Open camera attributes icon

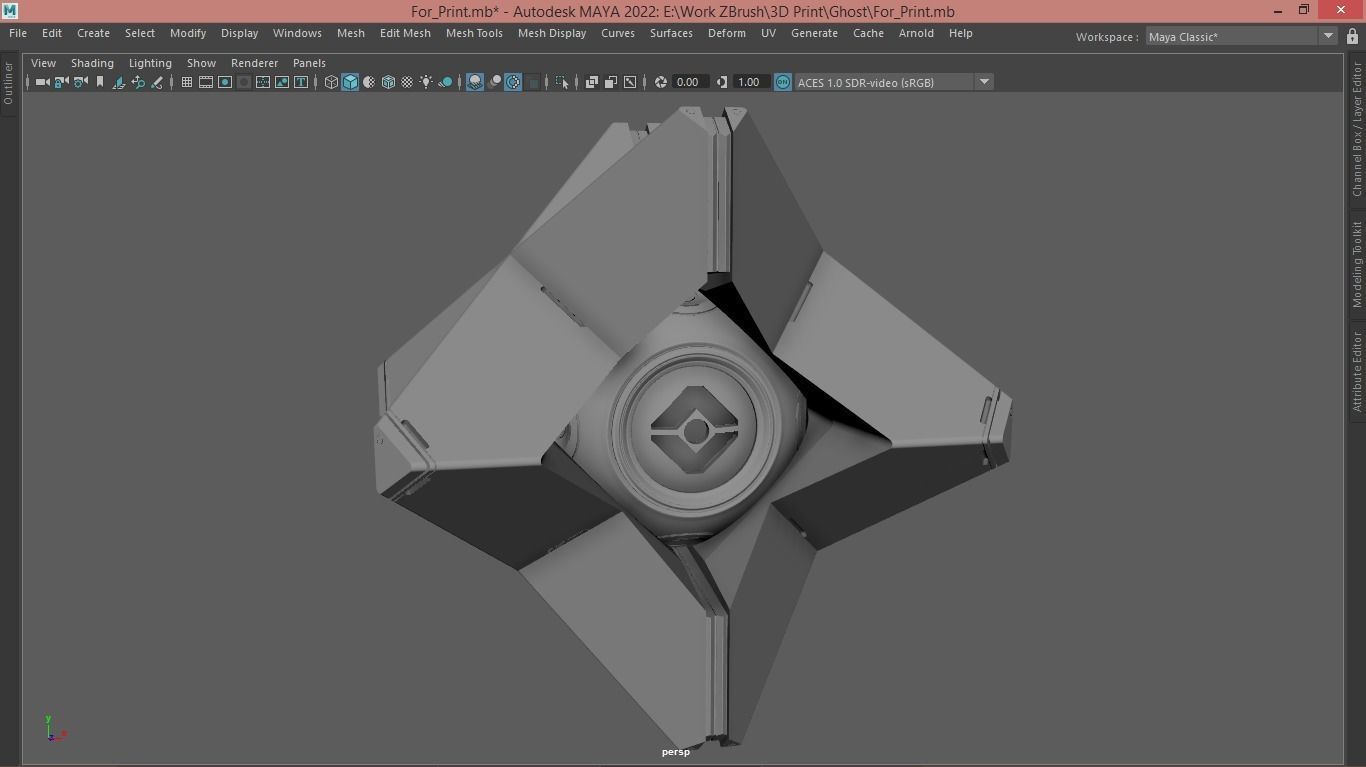click(x=80, y=82)
